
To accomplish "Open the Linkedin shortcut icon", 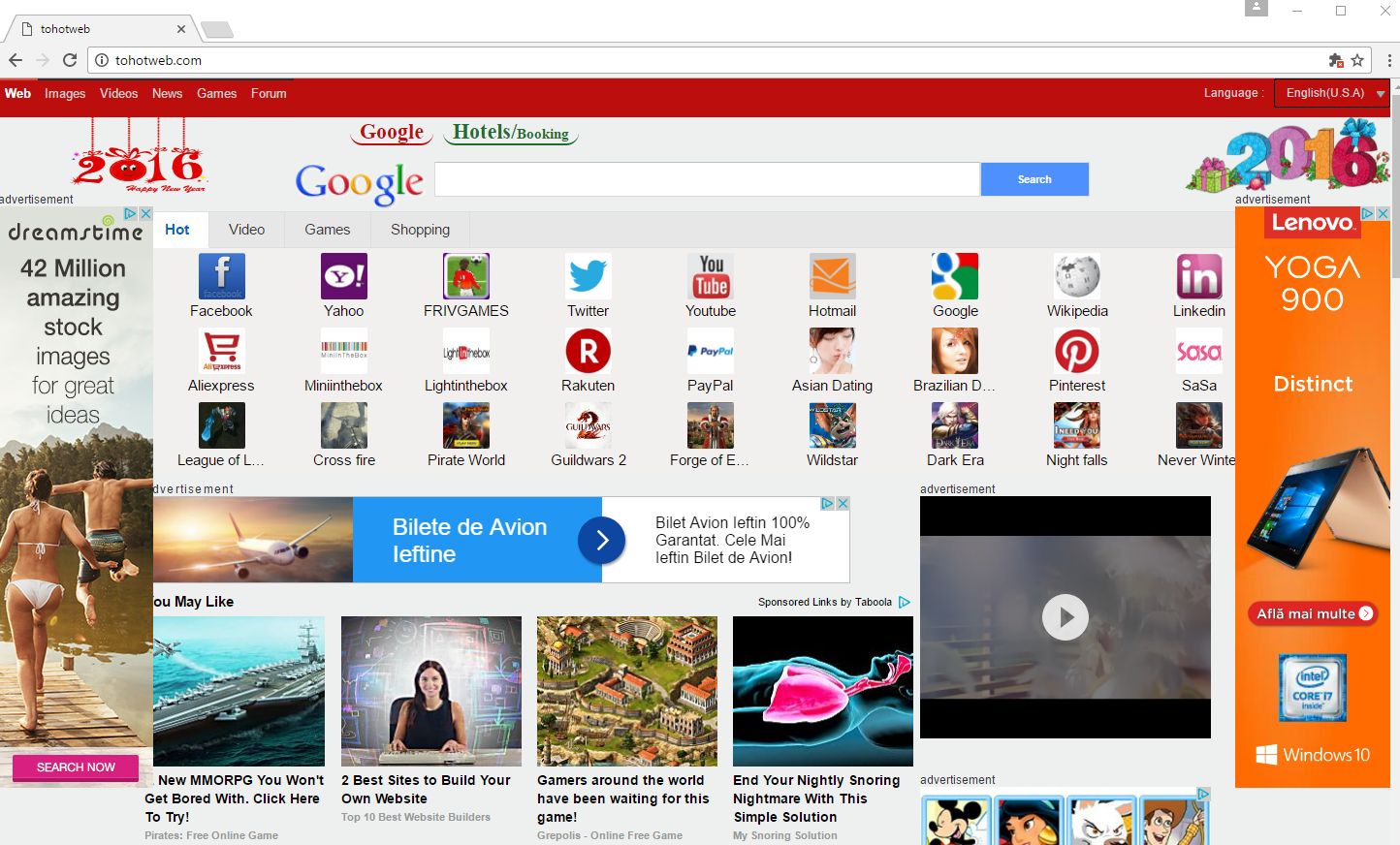I will tap(1199, 276).
